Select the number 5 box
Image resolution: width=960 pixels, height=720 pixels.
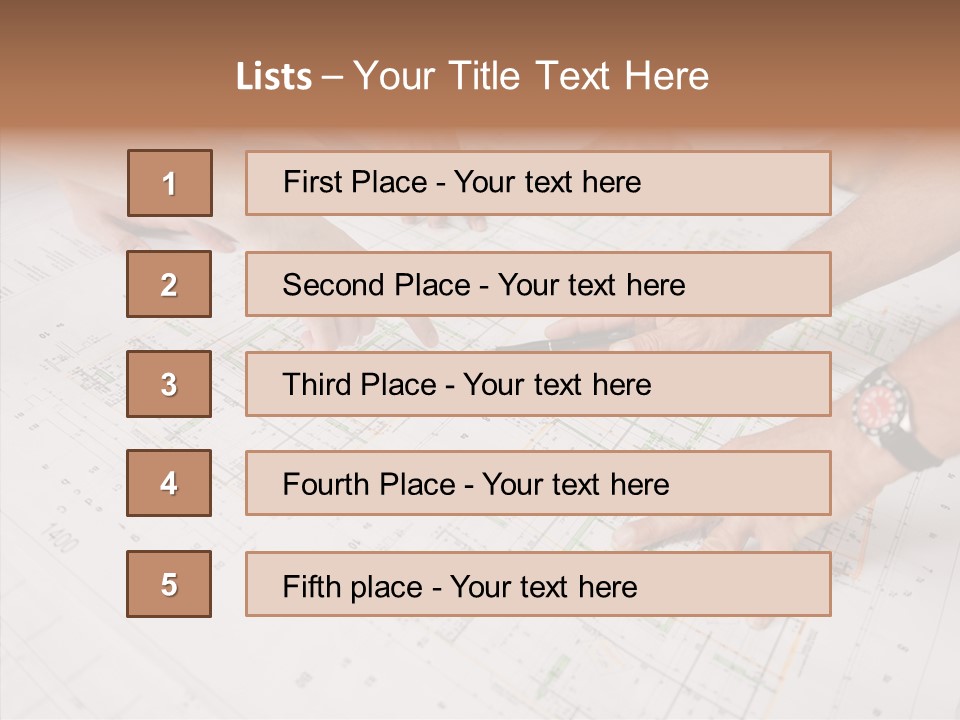169,584
